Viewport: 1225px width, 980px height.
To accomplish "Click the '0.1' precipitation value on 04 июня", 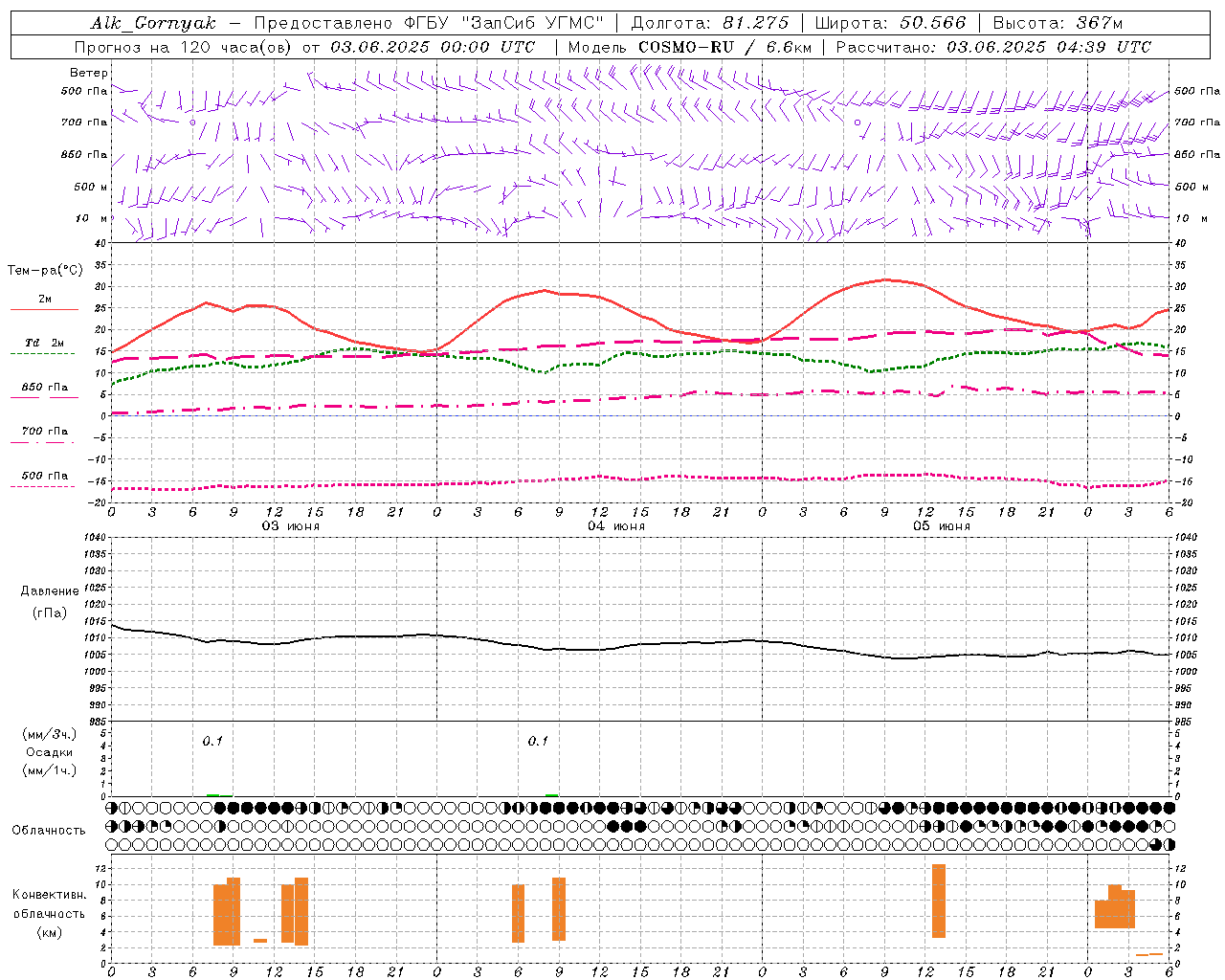I will (538, 741).
